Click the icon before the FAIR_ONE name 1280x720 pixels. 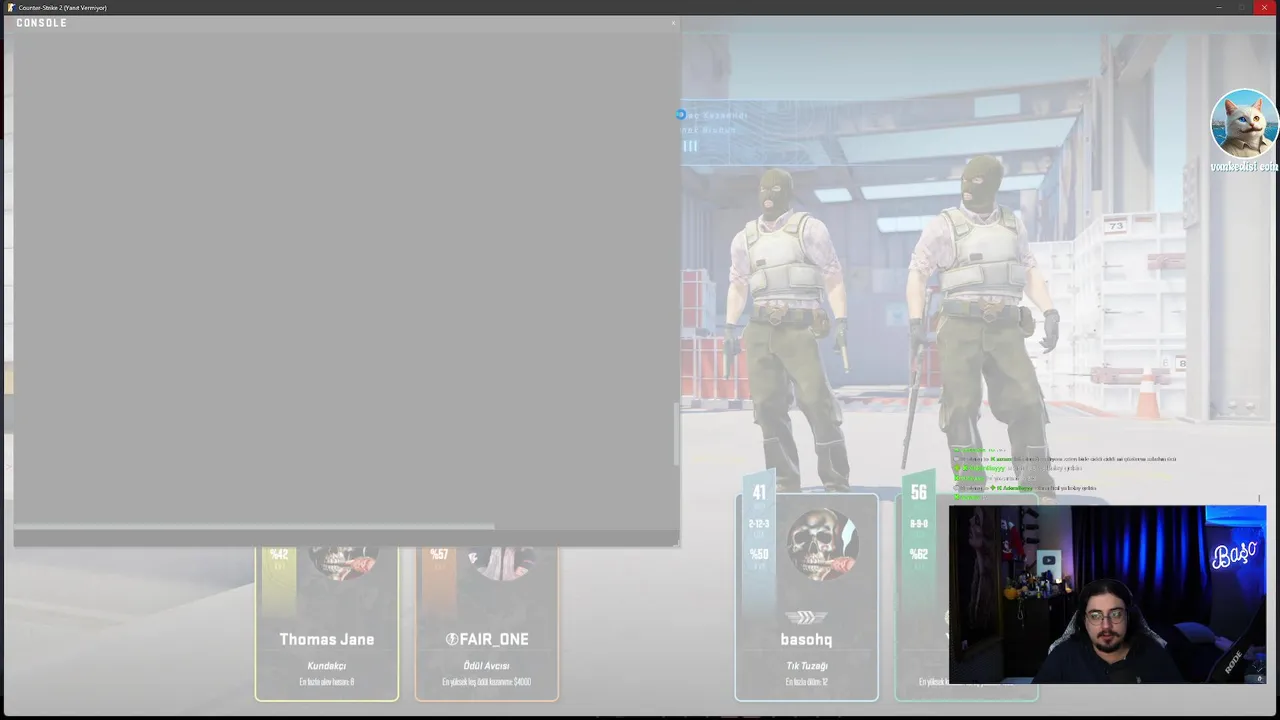(451, 639)
